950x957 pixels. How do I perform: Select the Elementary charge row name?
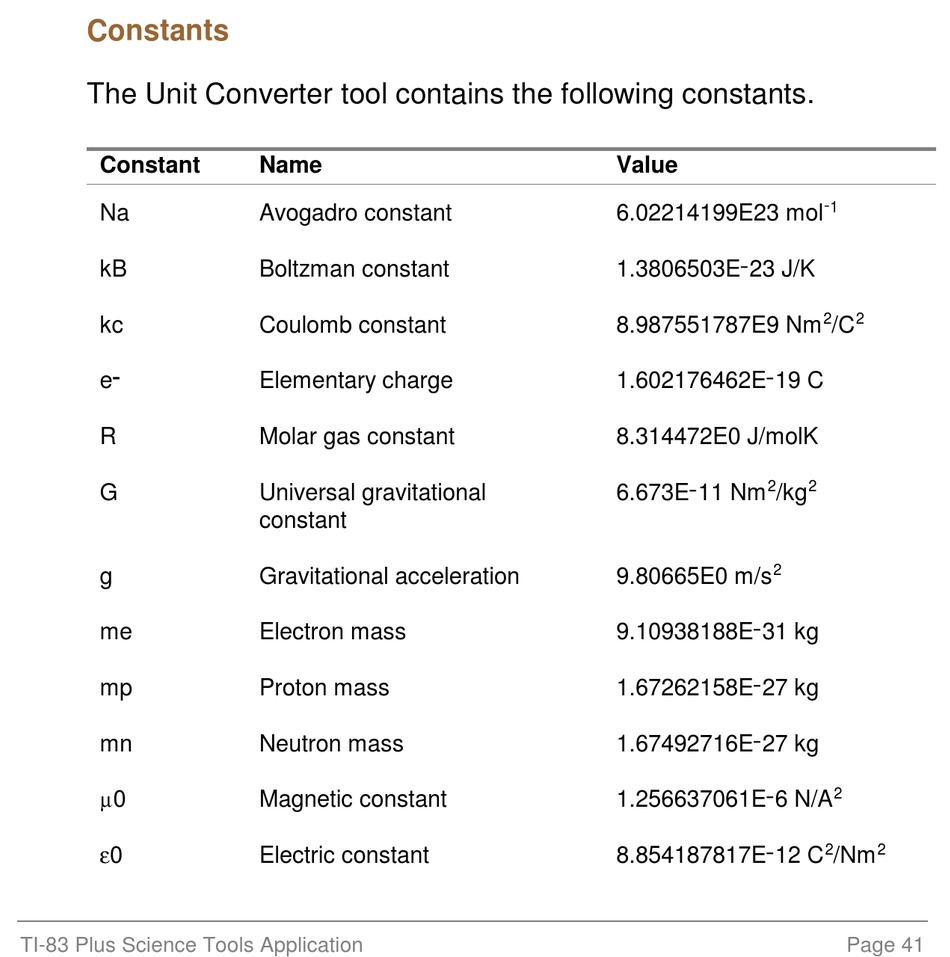pyautogui.click(x=356, y=380)
